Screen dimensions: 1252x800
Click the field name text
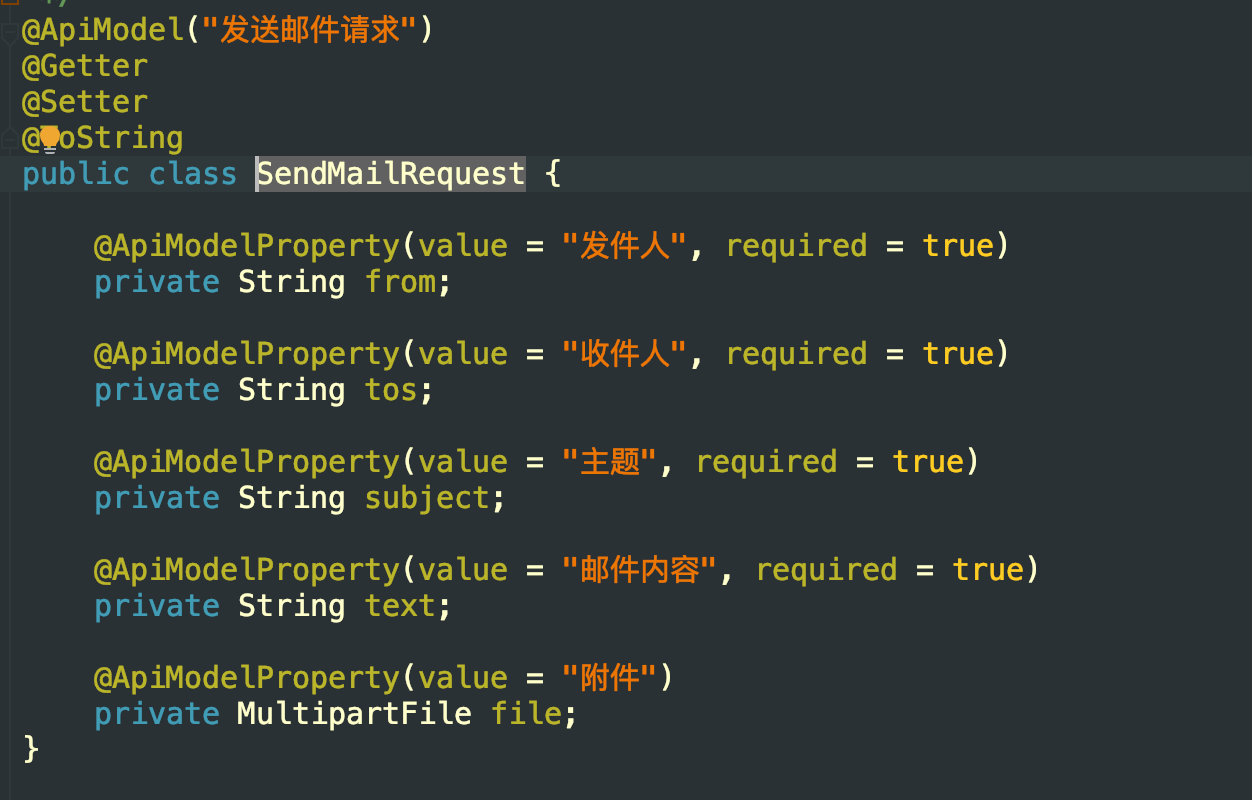point(400,606)
